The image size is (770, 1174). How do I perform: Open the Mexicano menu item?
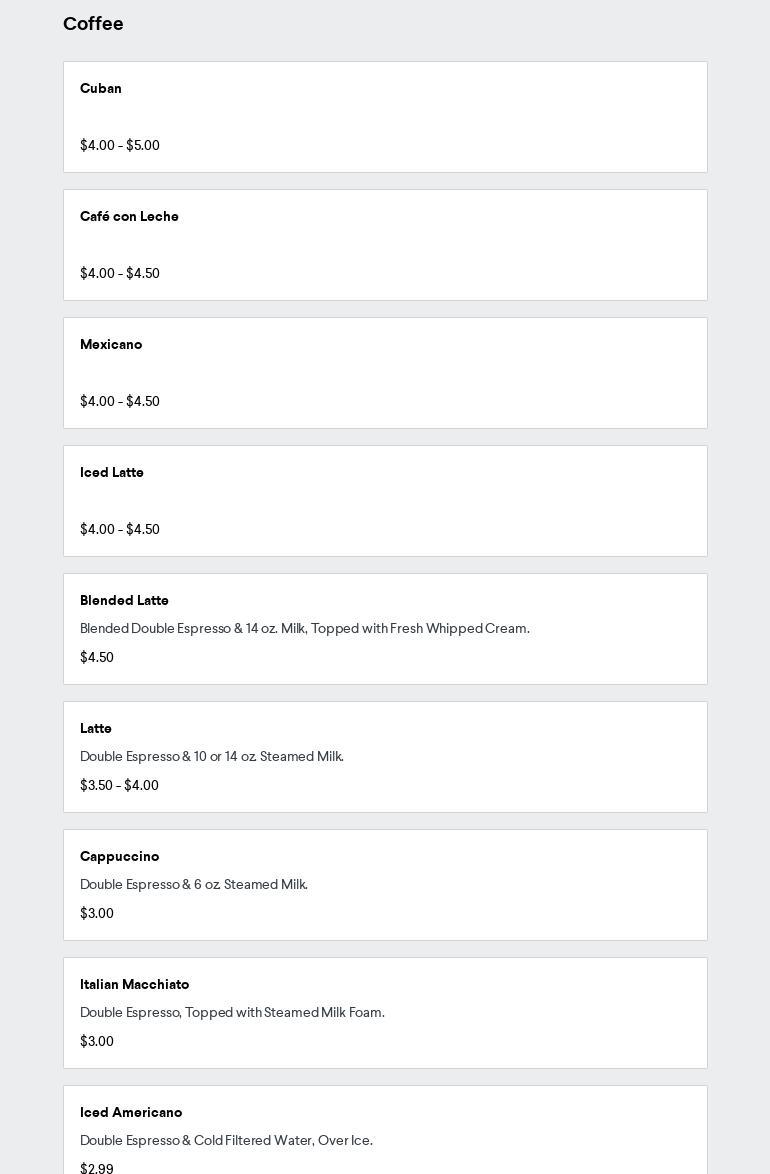tap(111, 345)
